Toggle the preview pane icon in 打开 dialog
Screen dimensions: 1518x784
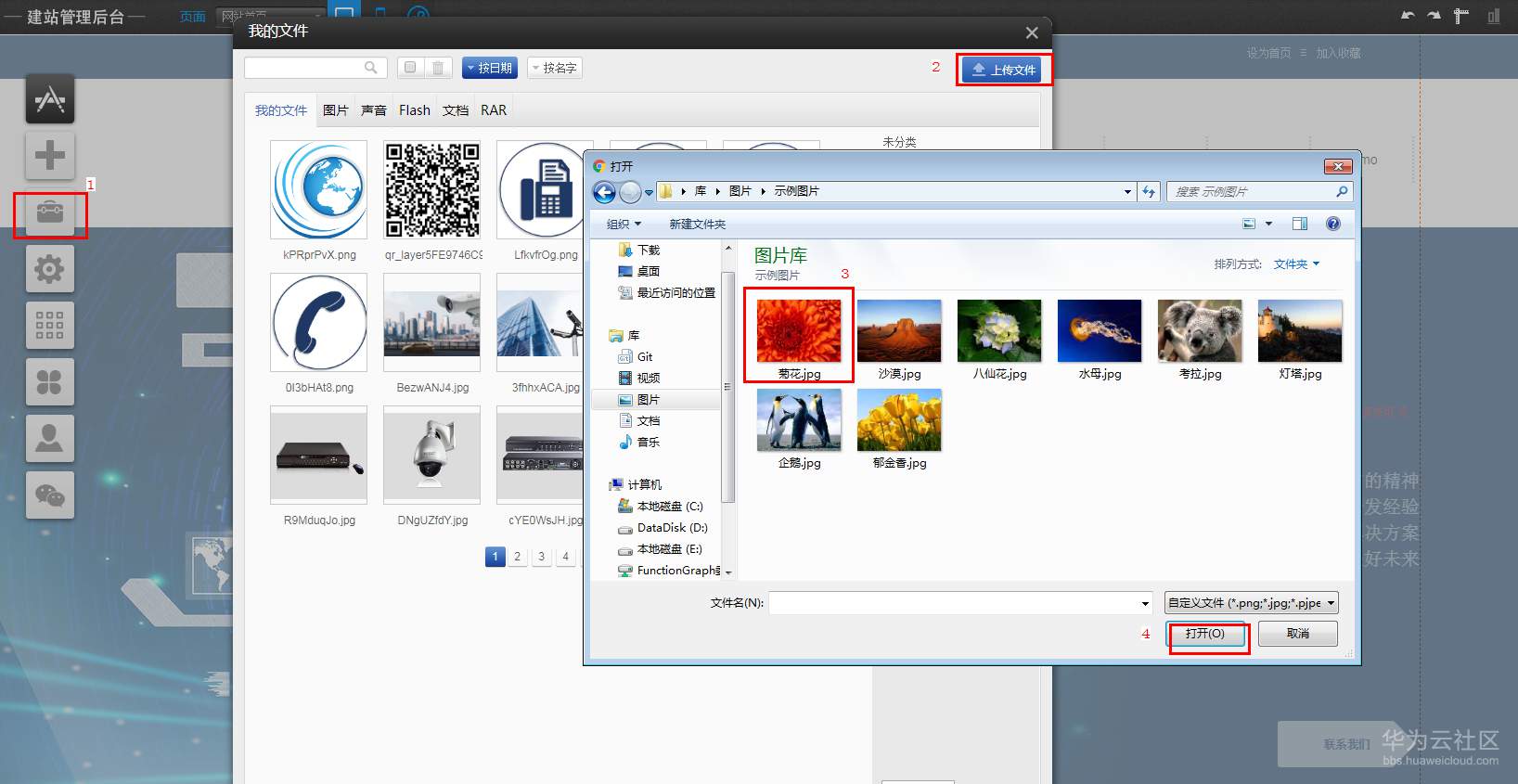(1299, 224)
